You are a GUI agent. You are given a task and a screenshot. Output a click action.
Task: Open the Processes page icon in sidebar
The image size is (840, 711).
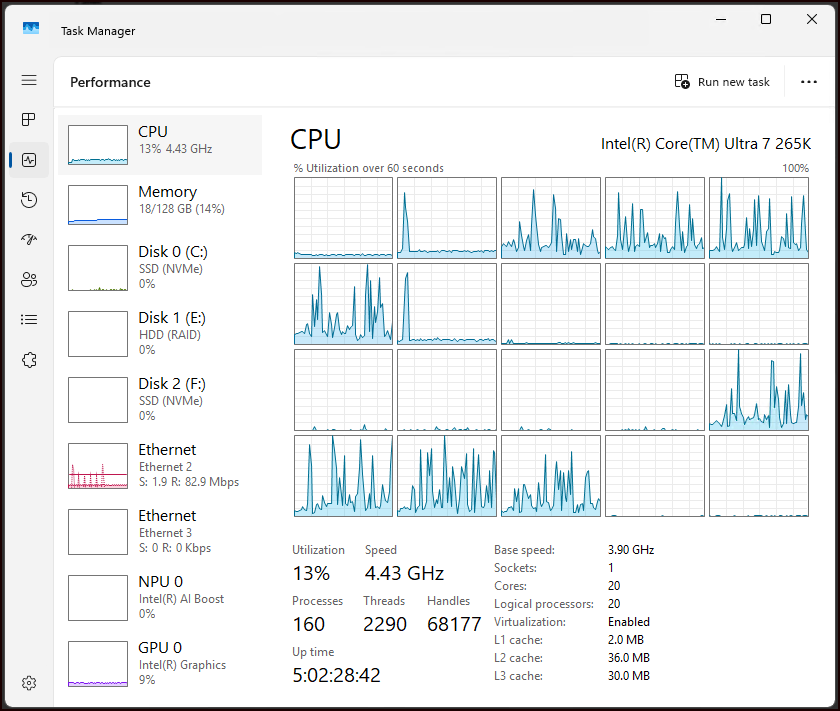[29, 120]
